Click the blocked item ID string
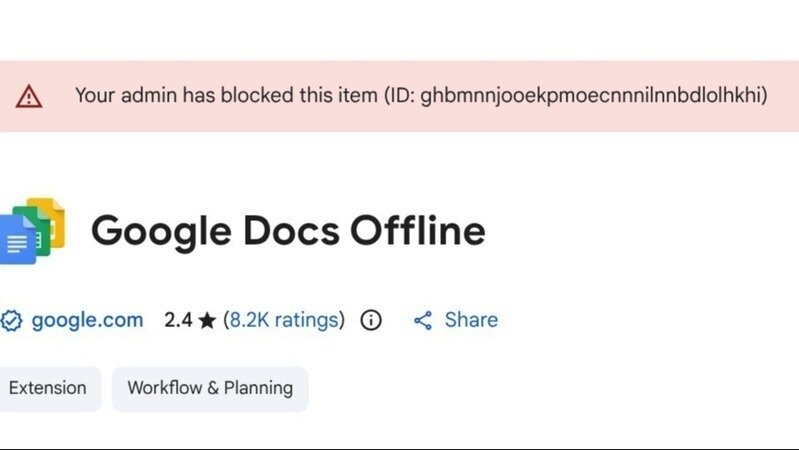Viewport: 799px width, 450px height. click(593, 96)
